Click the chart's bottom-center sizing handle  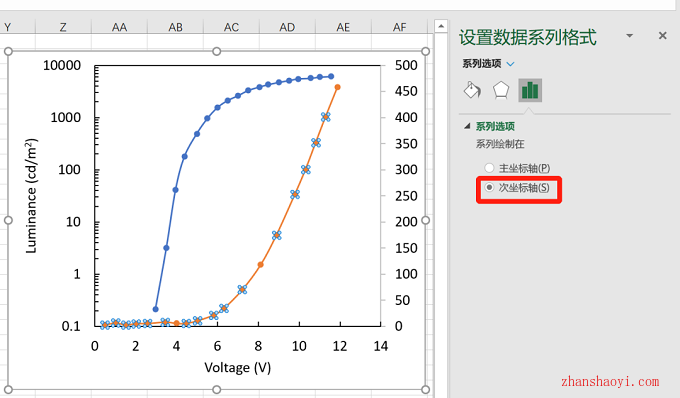(x=216, y=389)
